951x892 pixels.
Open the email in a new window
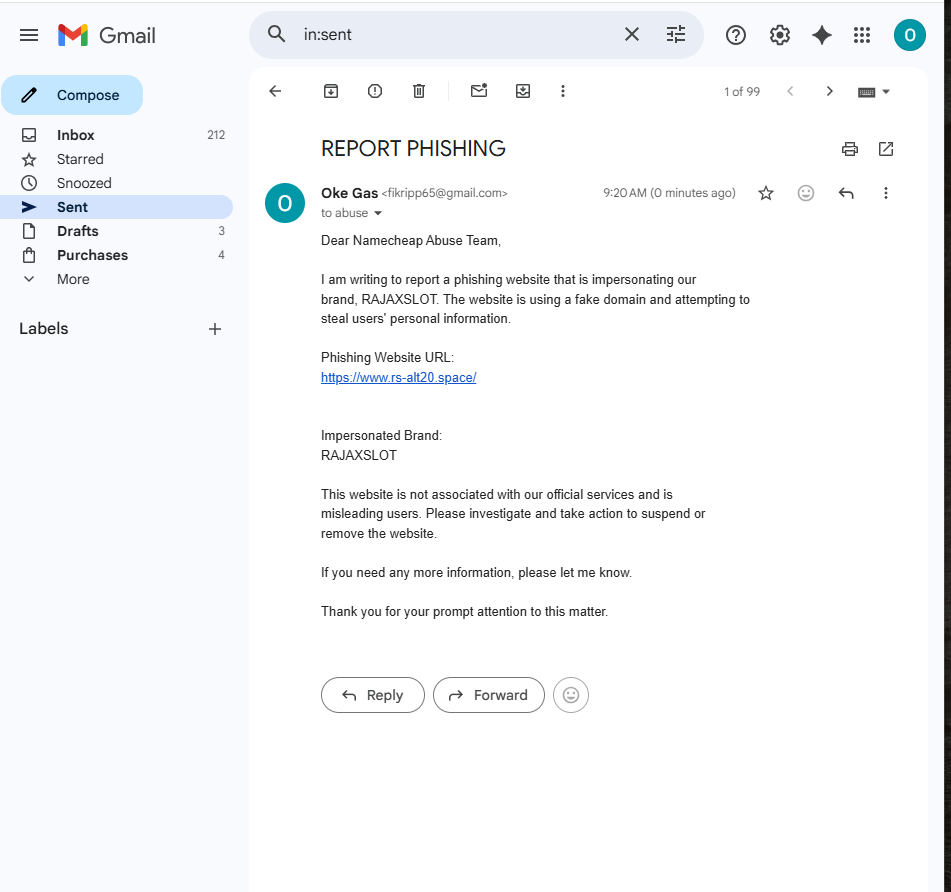(x=885, y=149)
